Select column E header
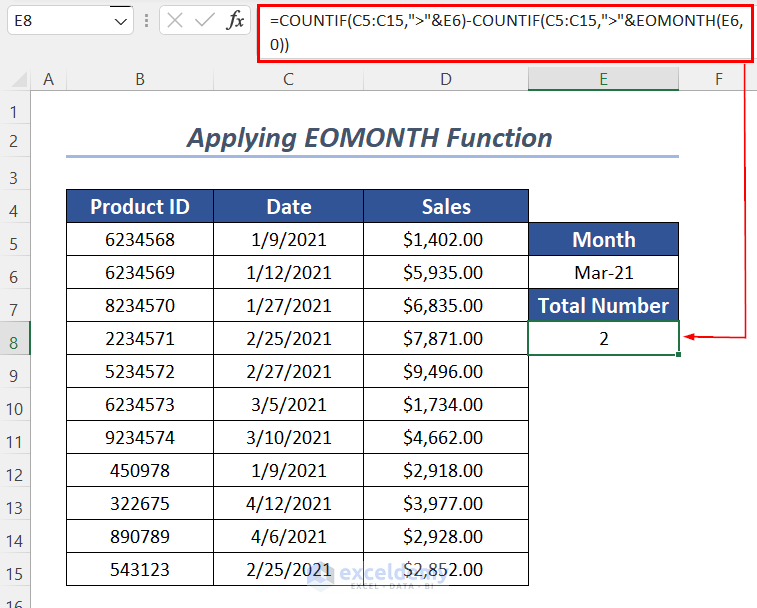Screen dimensions: 757x608 [603, 79]
